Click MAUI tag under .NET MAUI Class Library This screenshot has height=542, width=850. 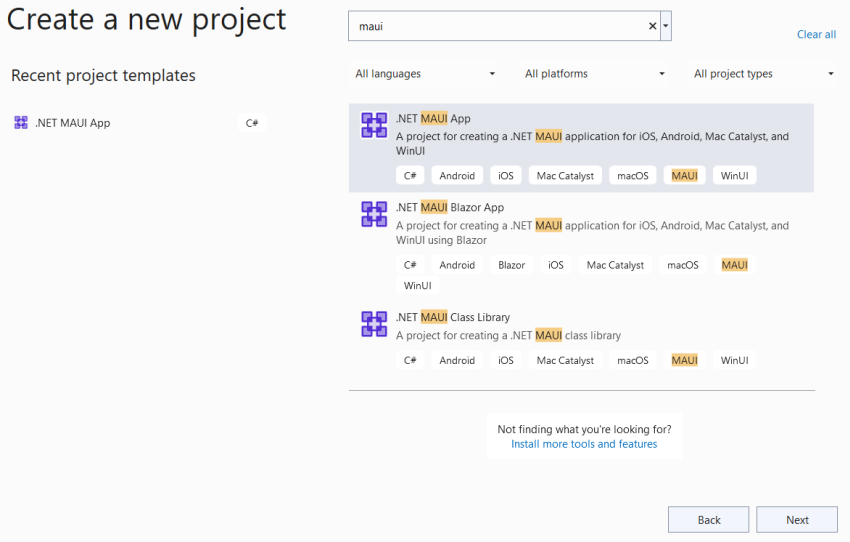click(x=685, y=360)
